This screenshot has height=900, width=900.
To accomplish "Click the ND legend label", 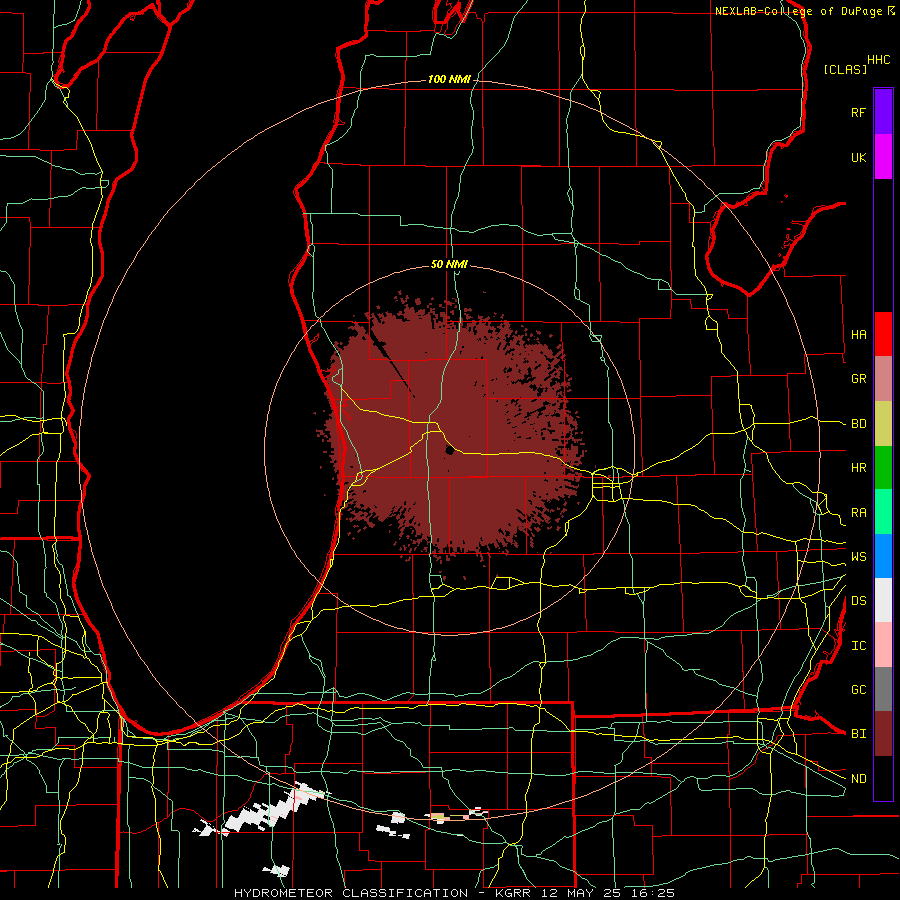I will (858, 779).
